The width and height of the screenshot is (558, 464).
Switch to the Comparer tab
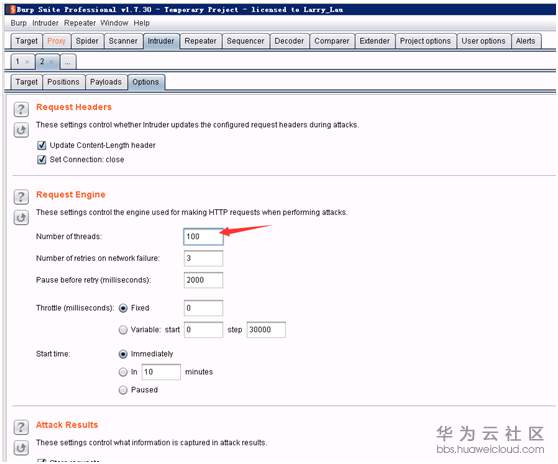(x=332, y=41)
